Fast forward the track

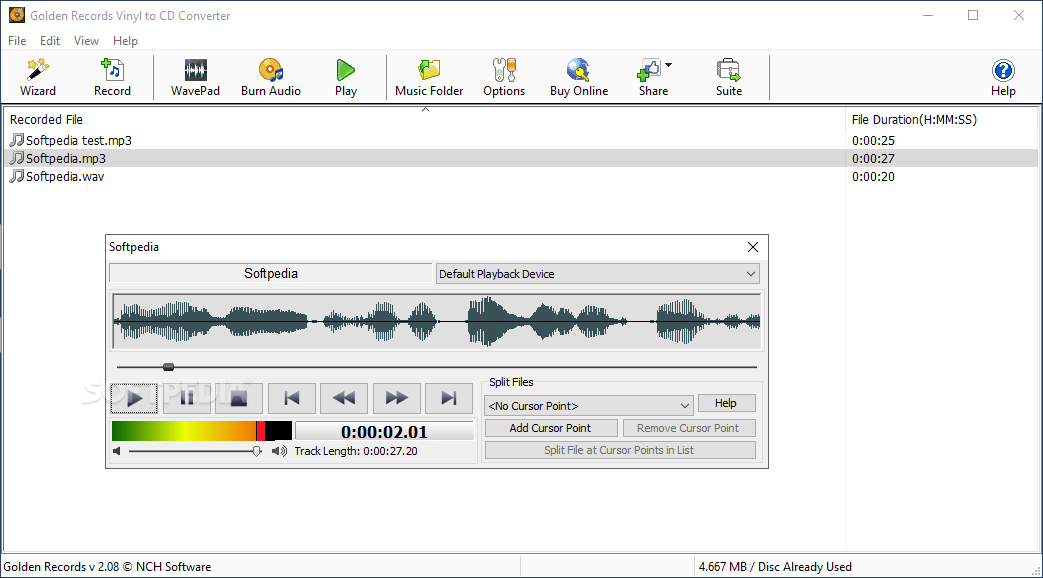[396, 398]
